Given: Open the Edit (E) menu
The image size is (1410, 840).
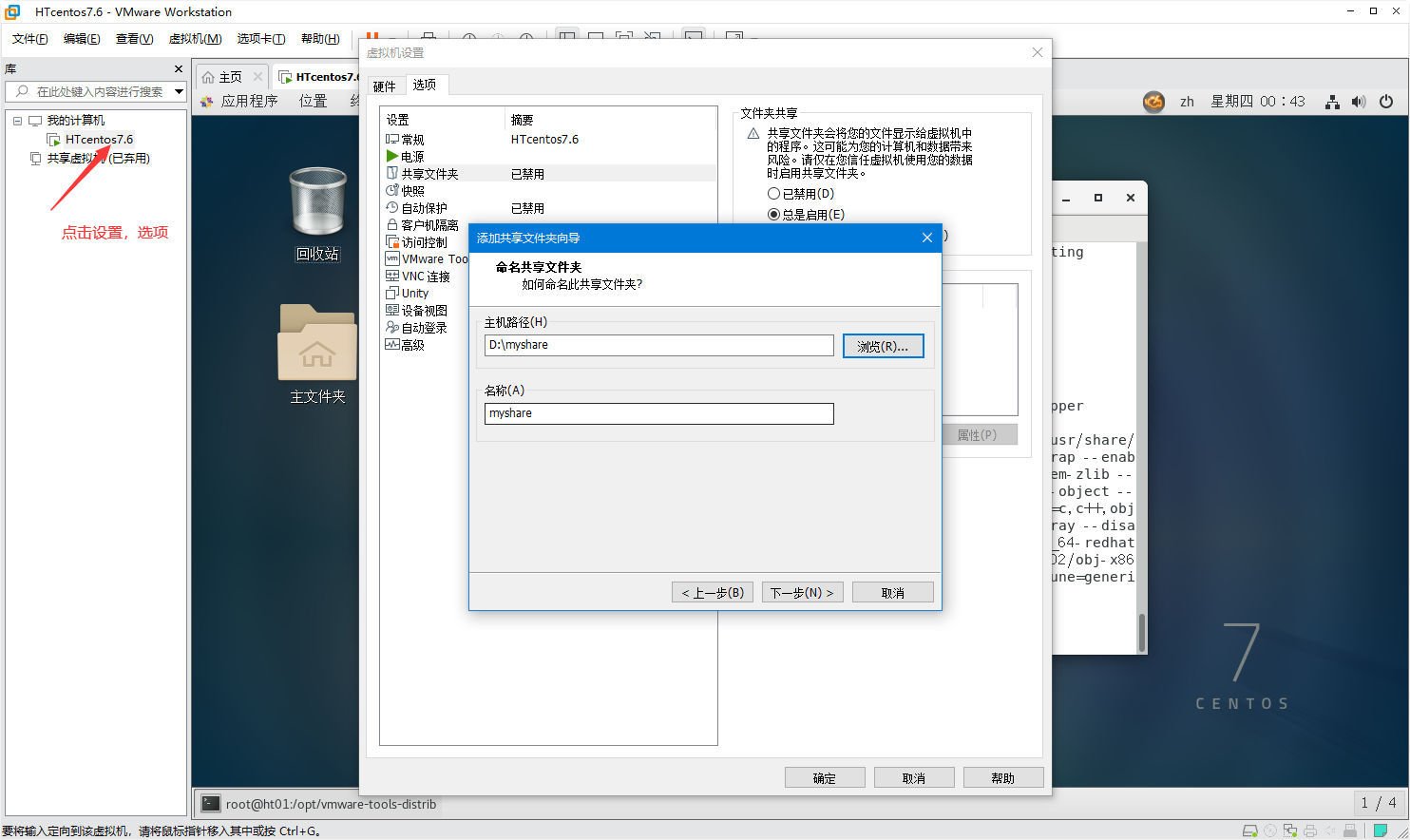Looking at the screenshot, I should 82,38.
